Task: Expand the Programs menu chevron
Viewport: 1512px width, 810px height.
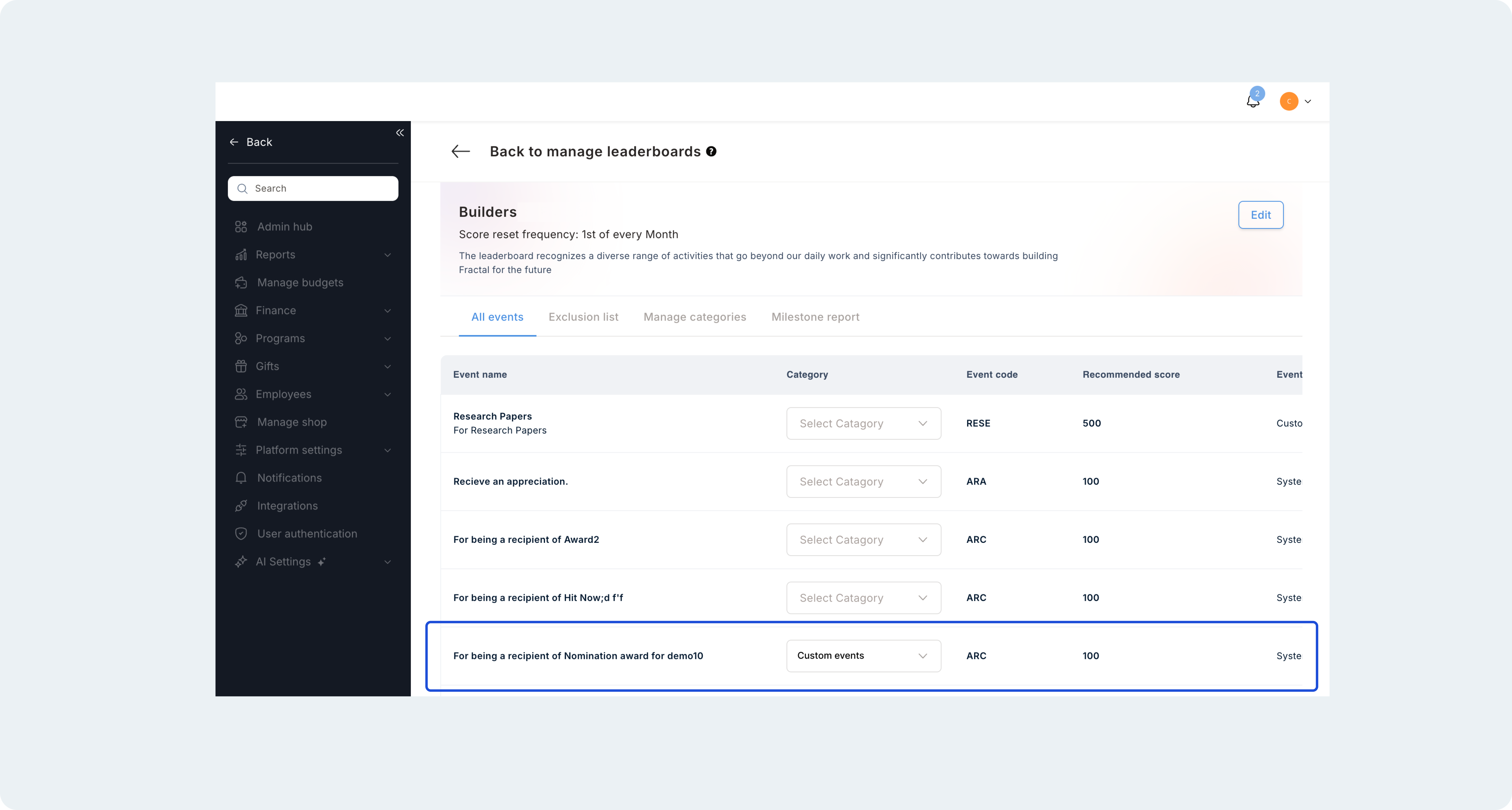Action: 387,339
